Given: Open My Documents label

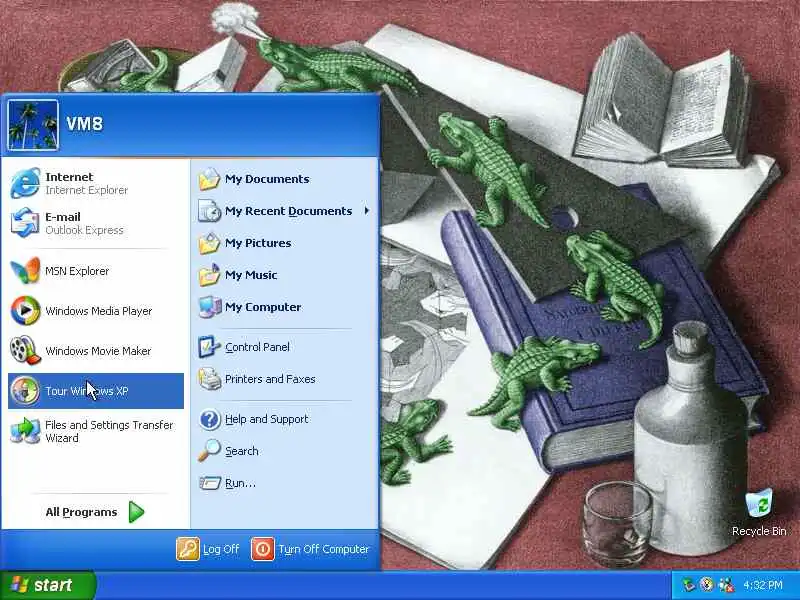Looking at the screenshot, I should [x=267, y=179].
